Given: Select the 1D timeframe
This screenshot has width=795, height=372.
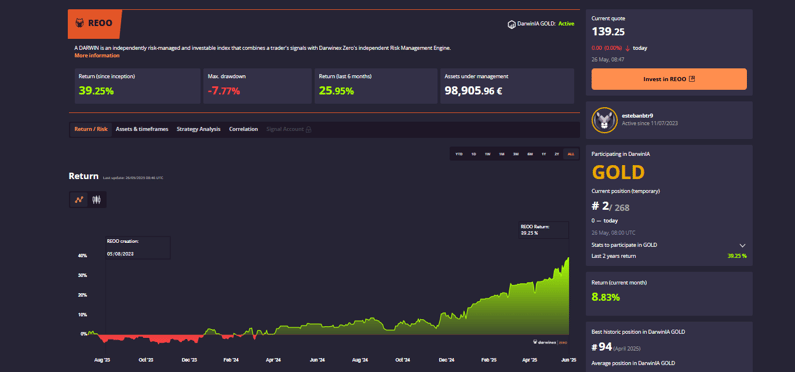Looking at the screenshot, I should (474, 154).
